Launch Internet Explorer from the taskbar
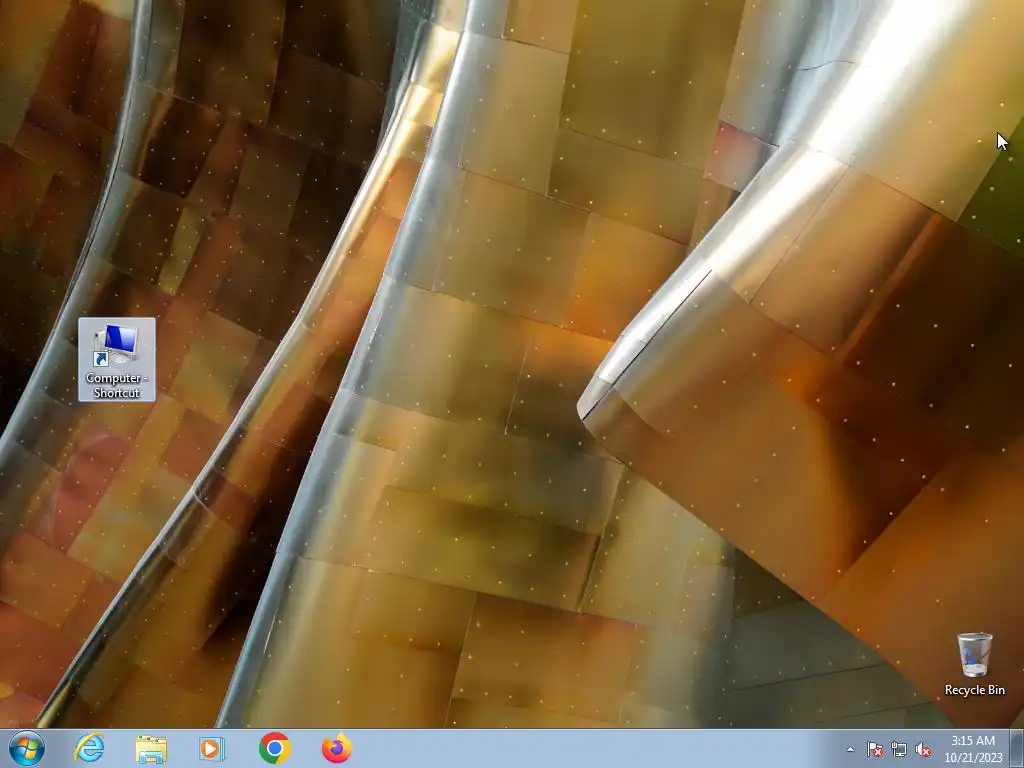1024x768 pixels. click(x=89, y=748)
